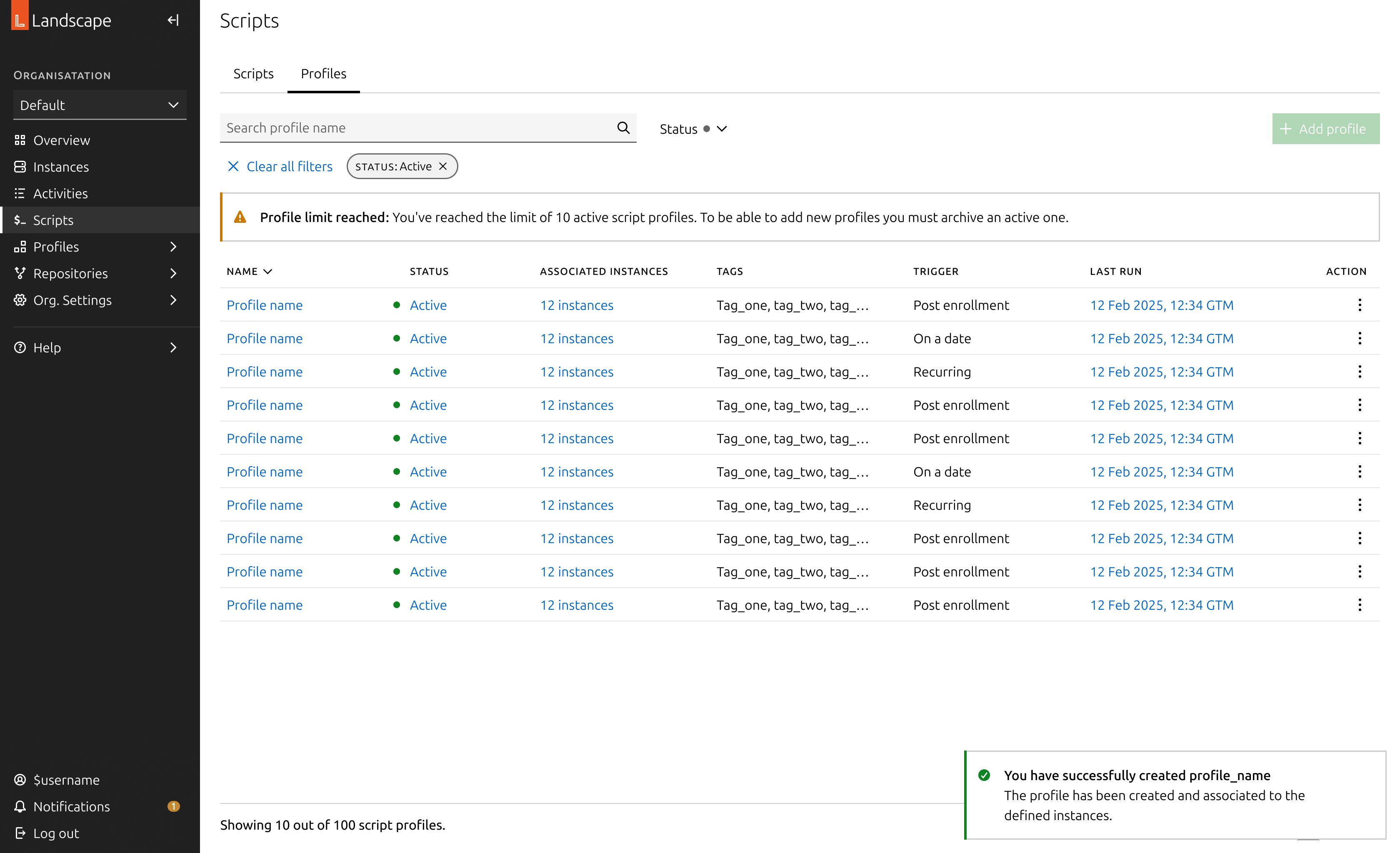Click the Help question mark icon

point(20,347)
